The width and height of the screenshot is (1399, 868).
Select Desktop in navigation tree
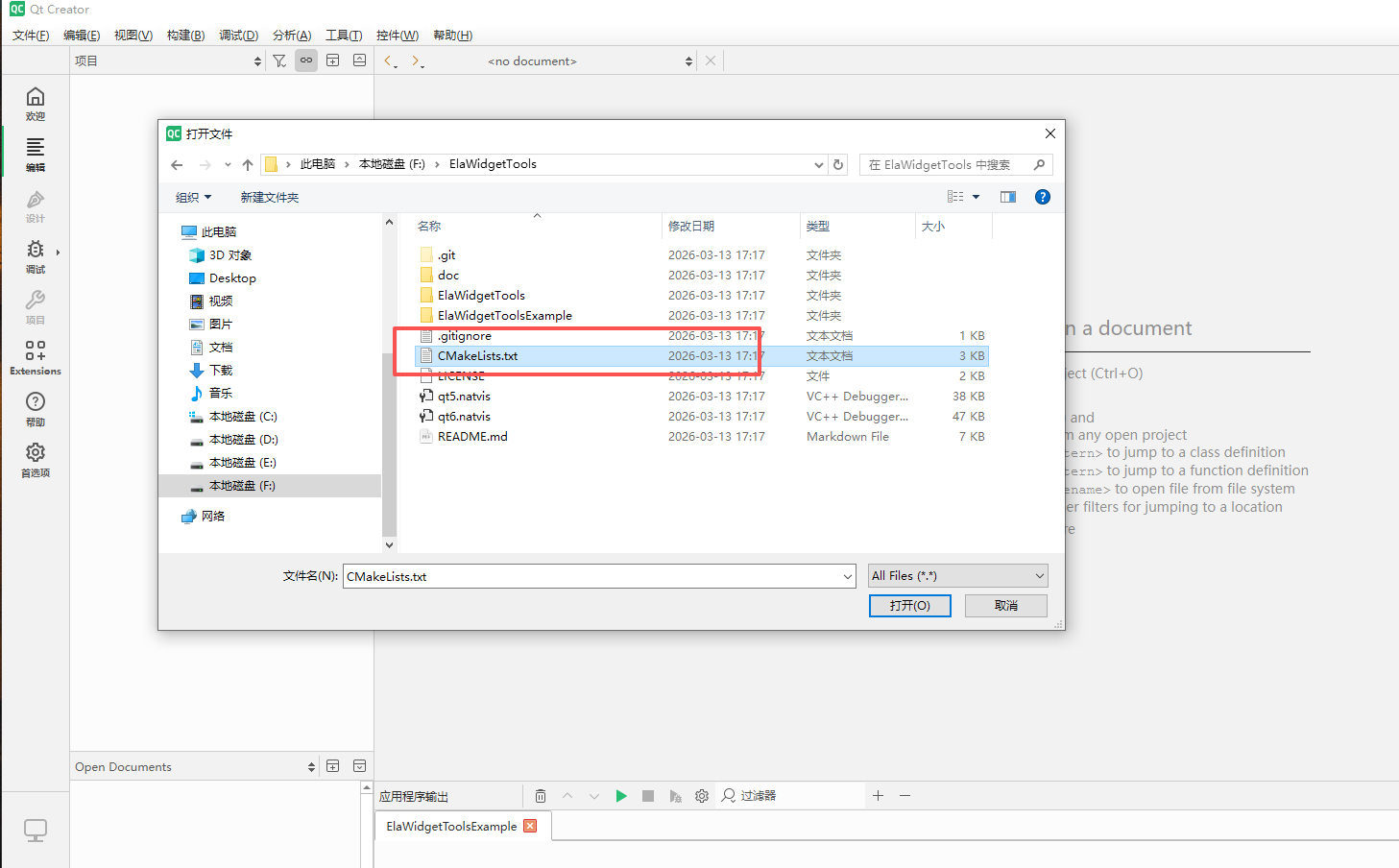pos(232,278)
